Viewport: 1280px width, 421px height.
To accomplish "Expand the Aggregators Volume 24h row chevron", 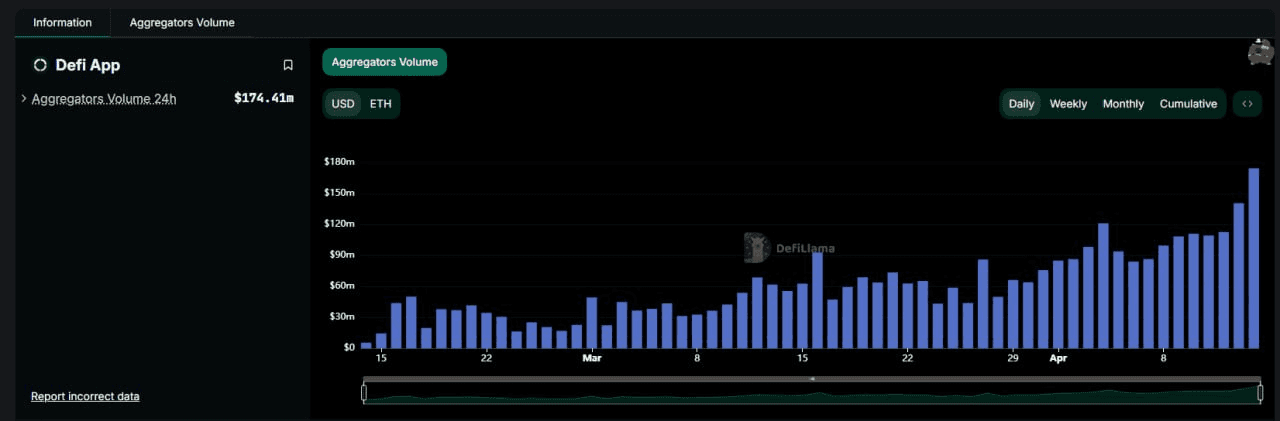I will [24, 98].
